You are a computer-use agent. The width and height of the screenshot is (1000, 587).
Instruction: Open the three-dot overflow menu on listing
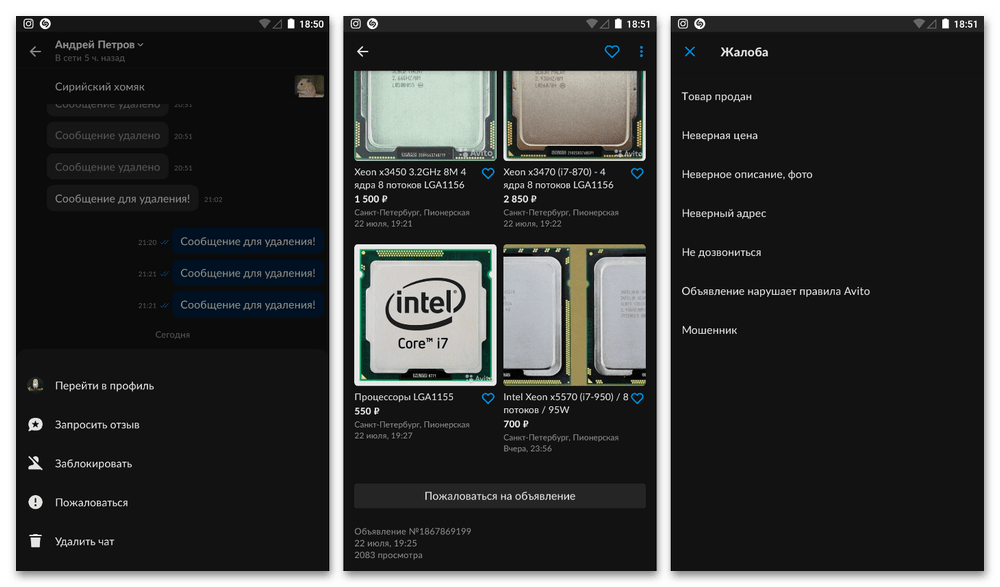(641, 52)
